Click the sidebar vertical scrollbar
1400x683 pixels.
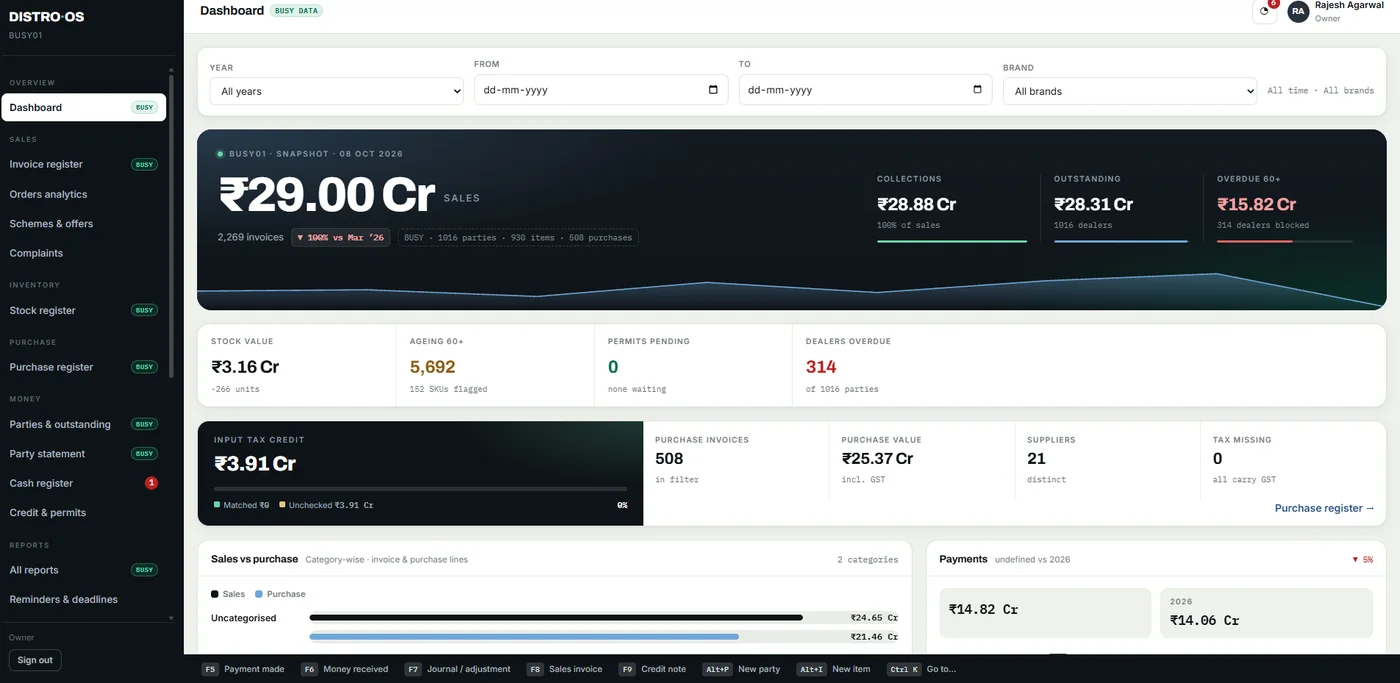pos(171,227)
